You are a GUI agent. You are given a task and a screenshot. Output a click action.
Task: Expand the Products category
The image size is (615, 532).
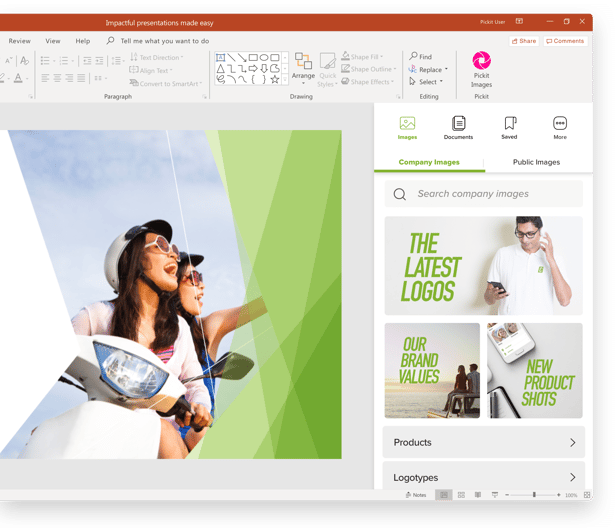click(483, 442)
